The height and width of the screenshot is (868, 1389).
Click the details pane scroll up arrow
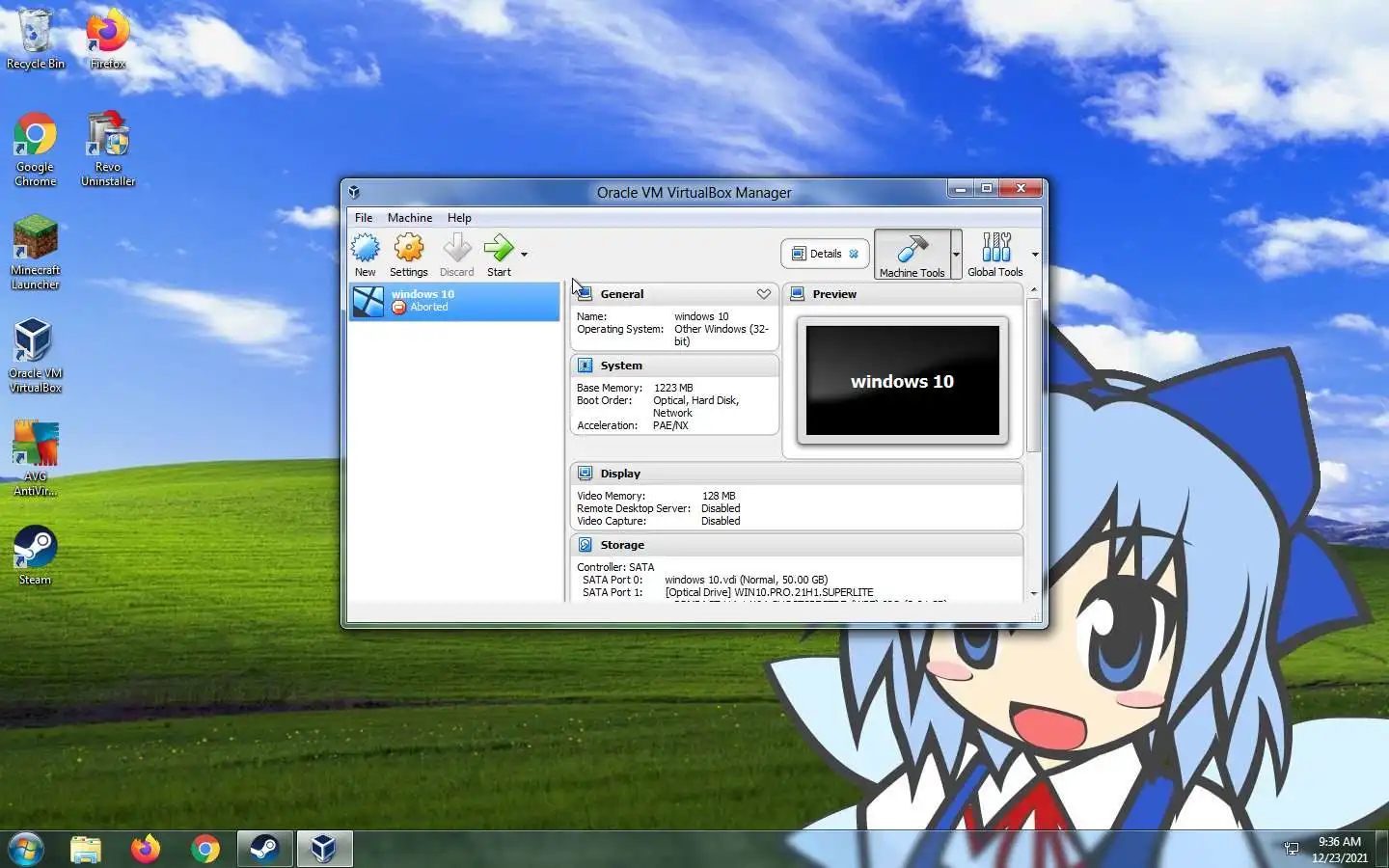1034,289
